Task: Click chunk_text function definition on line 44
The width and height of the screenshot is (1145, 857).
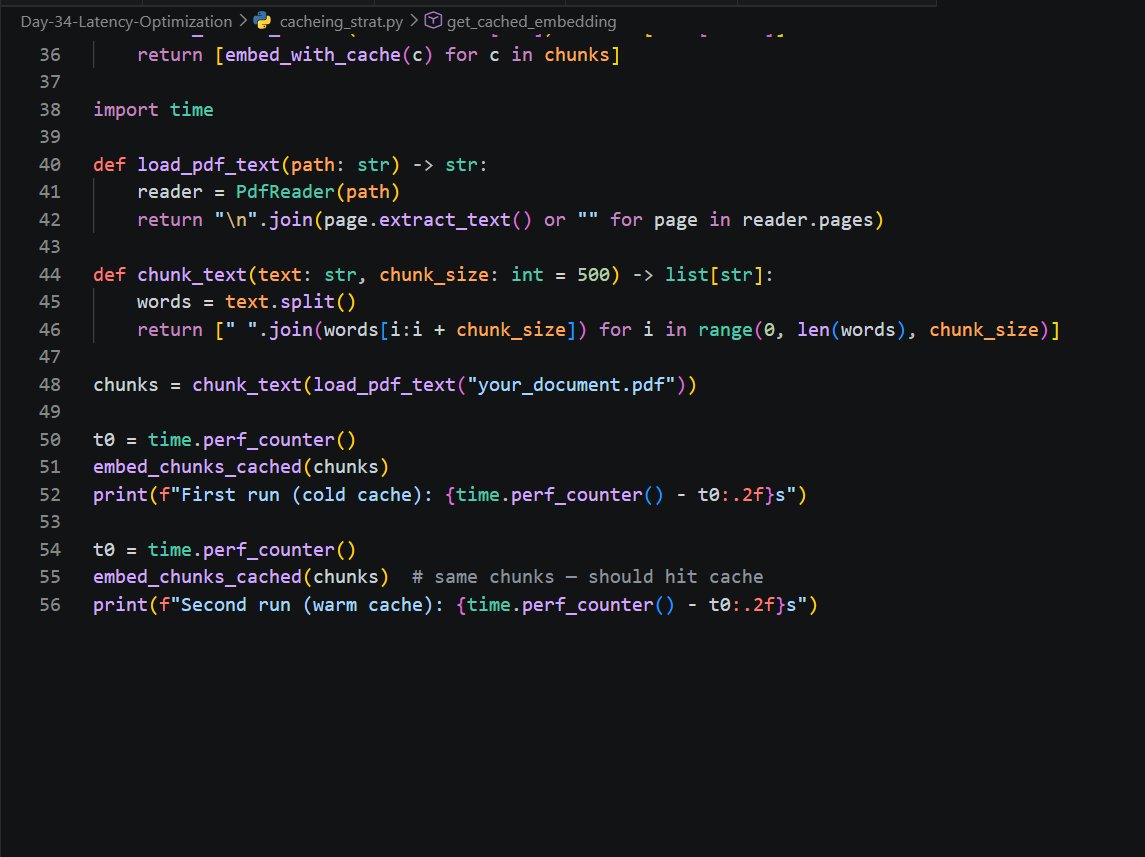Action: [192, 275]
